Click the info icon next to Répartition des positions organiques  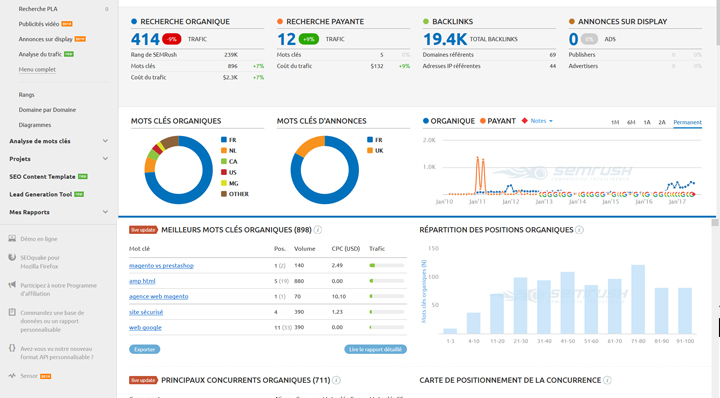[x=579, y=230]
